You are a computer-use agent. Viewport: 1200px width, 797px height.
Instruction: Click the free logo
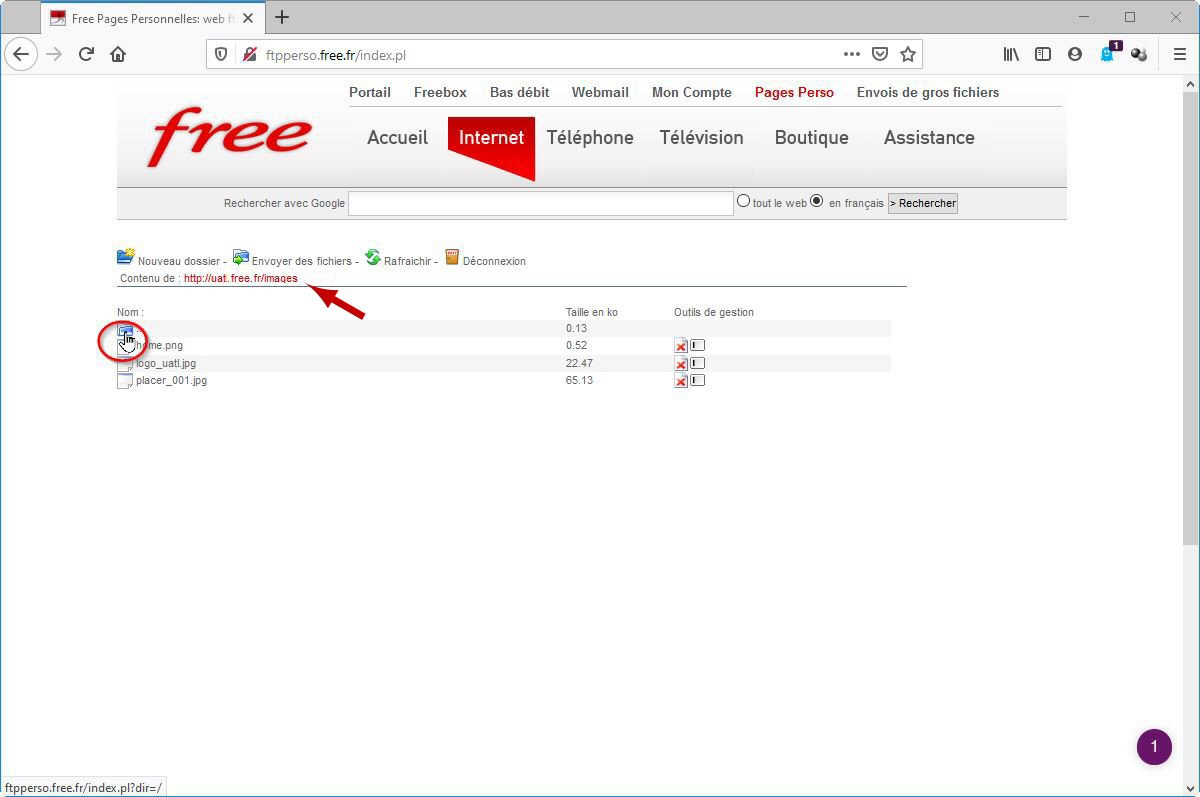click(x=229, y=137)
